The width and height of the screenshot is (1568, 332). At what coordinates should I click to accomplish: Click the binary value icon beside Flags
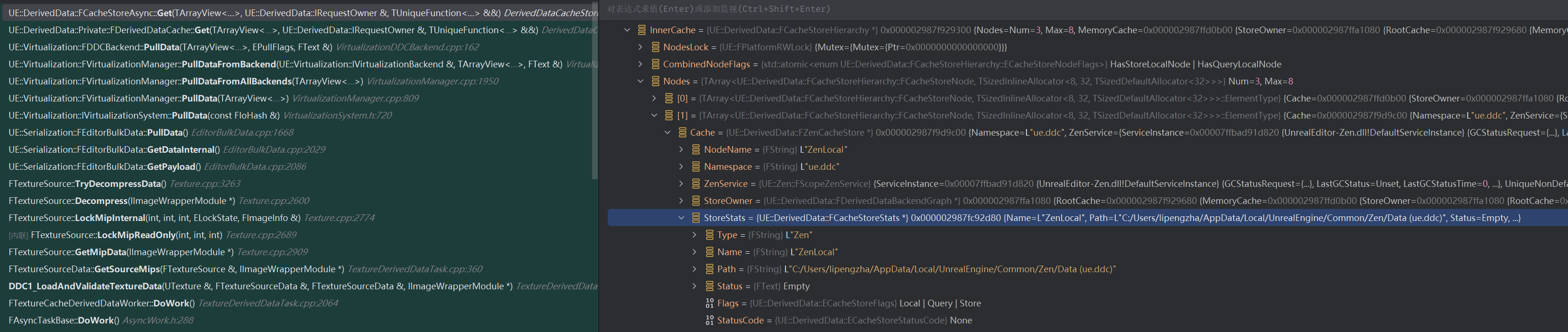click(709, 303)
